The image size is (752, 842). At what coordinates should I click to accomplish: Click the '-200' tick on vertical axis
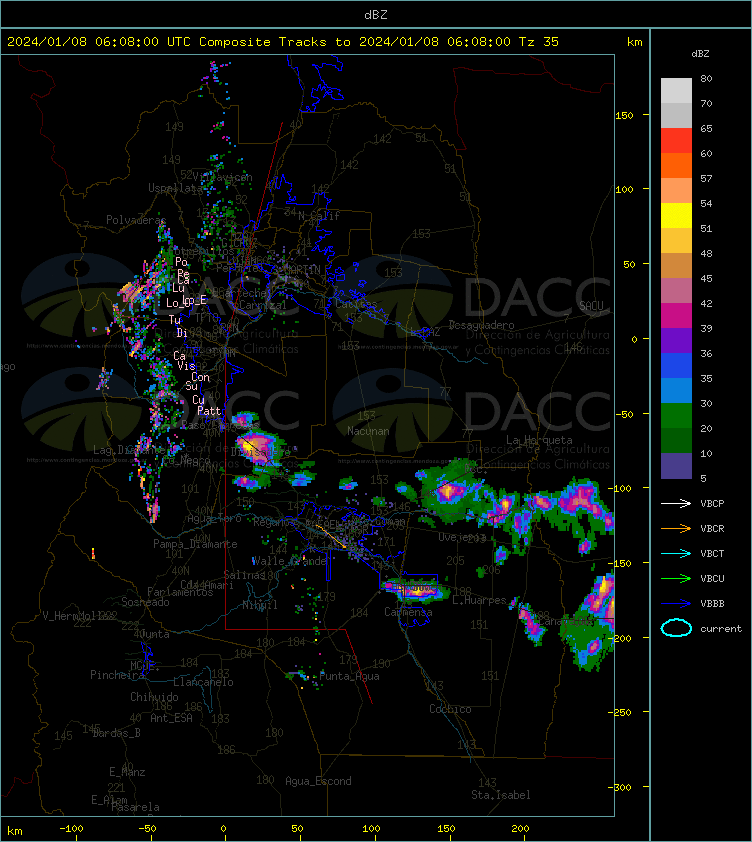click(x=620, y=638)
